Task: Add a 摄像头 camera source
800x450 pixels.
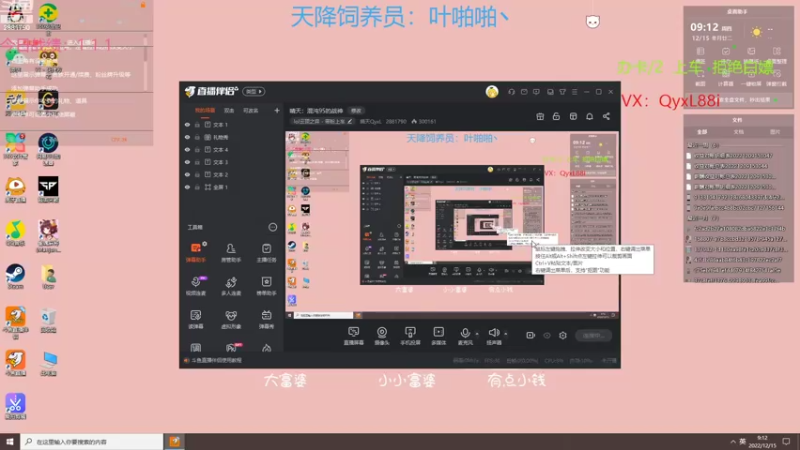Action: (382, 336)
